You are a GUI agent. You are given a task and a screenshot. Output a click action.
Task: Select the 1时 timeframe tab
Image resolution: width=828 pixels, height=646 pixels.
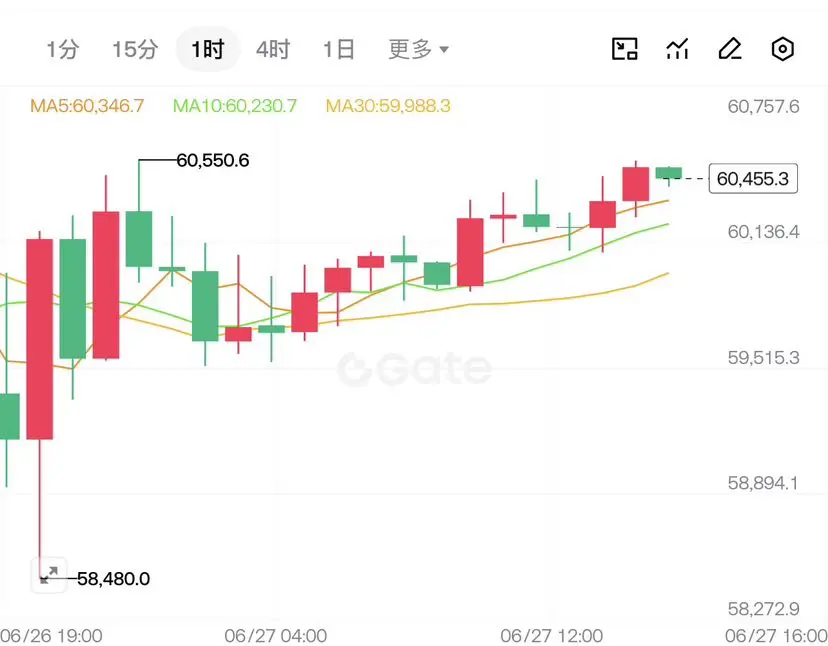208,49
